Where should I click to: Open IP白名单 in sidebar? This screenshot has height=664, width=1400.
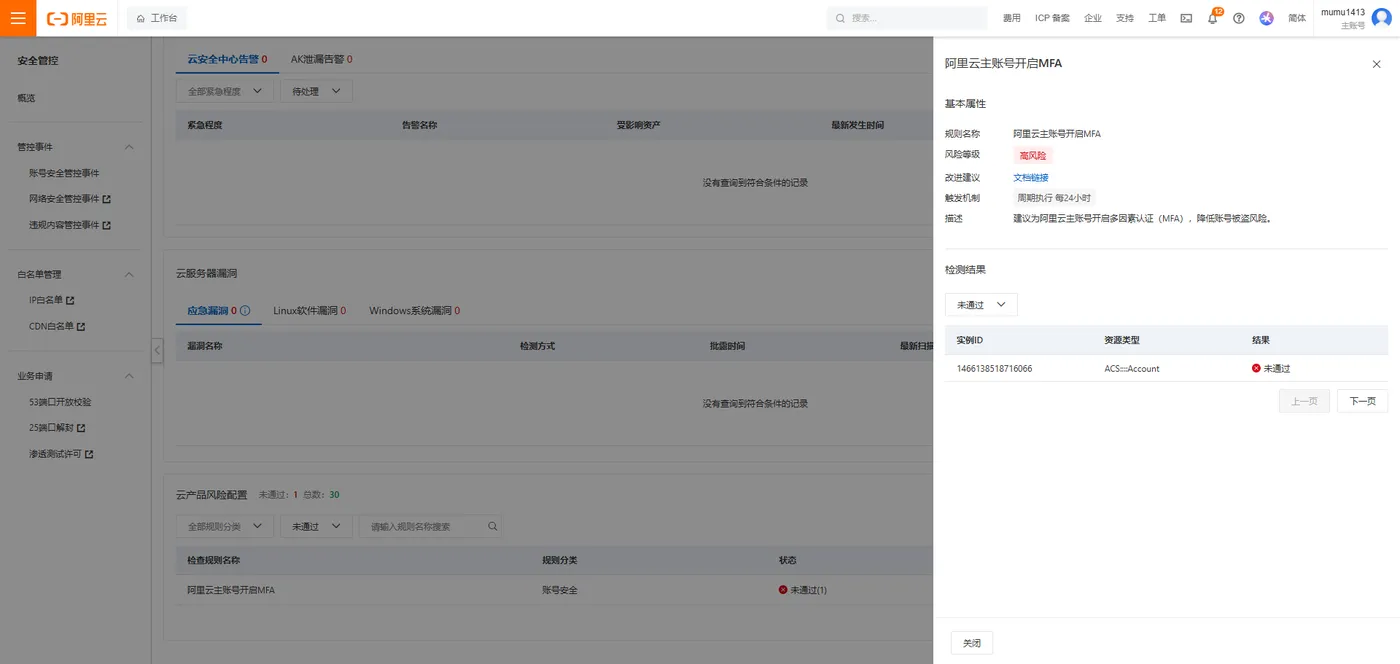[51, 300]
